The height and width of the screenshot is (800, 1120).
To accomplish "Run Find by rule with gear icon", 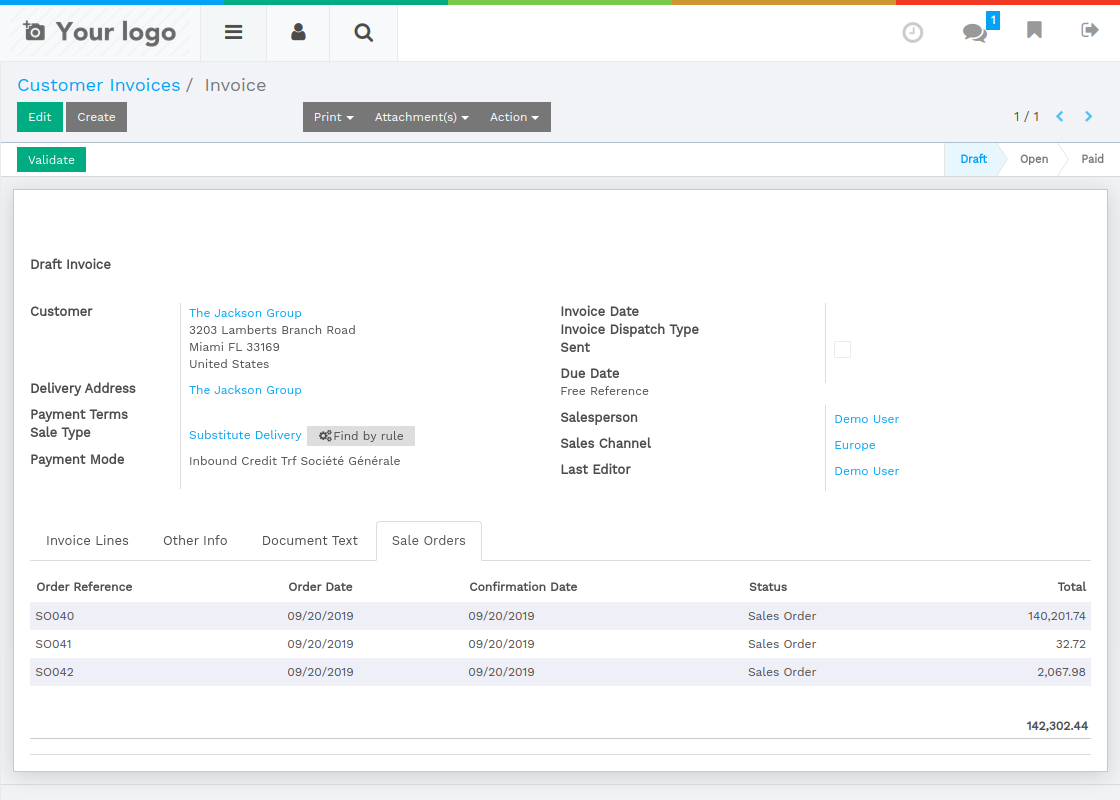I will click(x=360, y=435).
